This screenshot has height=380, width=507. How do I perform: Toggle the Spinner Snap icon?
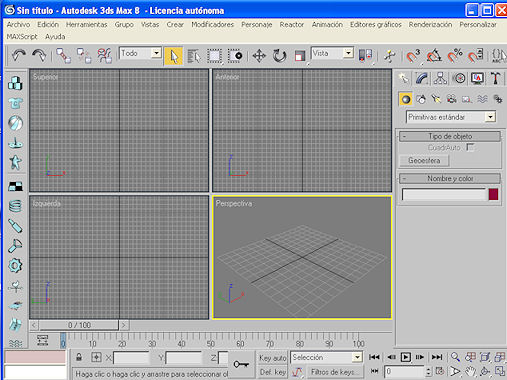tap(475, 56)
